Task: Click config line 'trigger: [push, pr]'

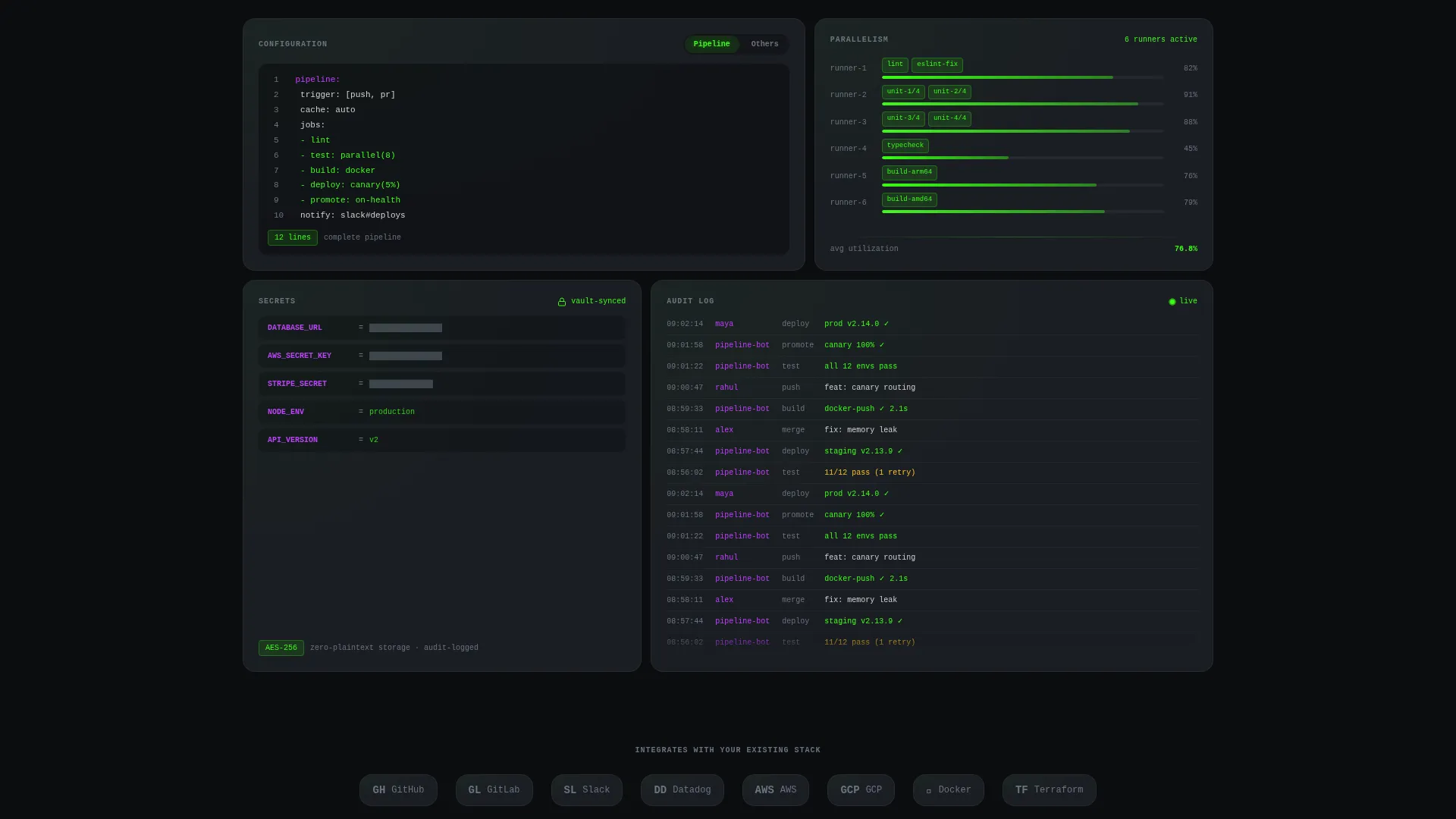Action: coord(348,95)
